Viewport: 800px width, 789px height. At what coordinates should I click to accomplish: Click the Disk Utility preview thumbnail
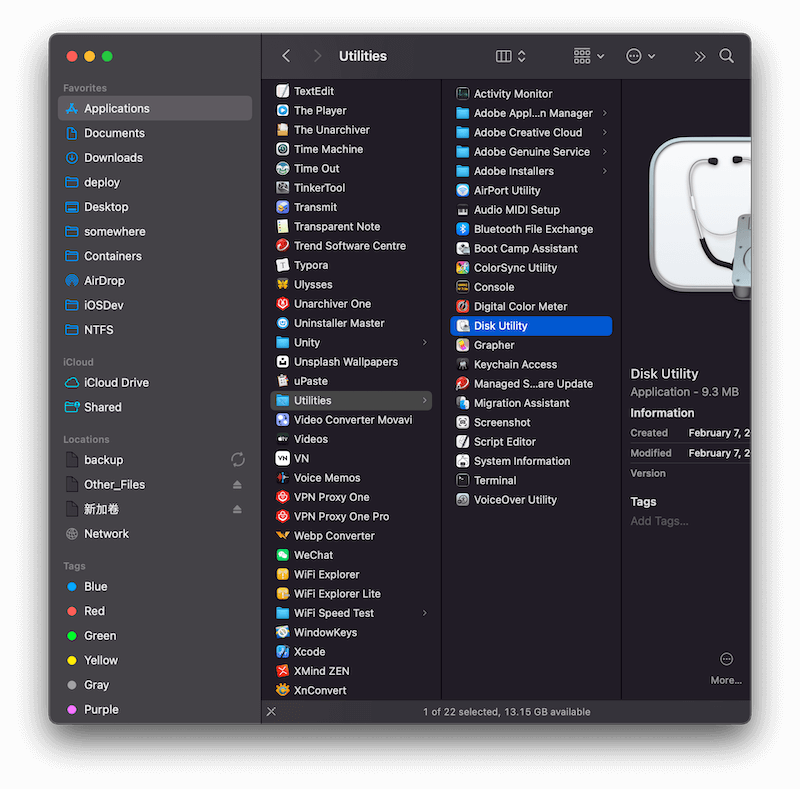[x=699, y=218]
